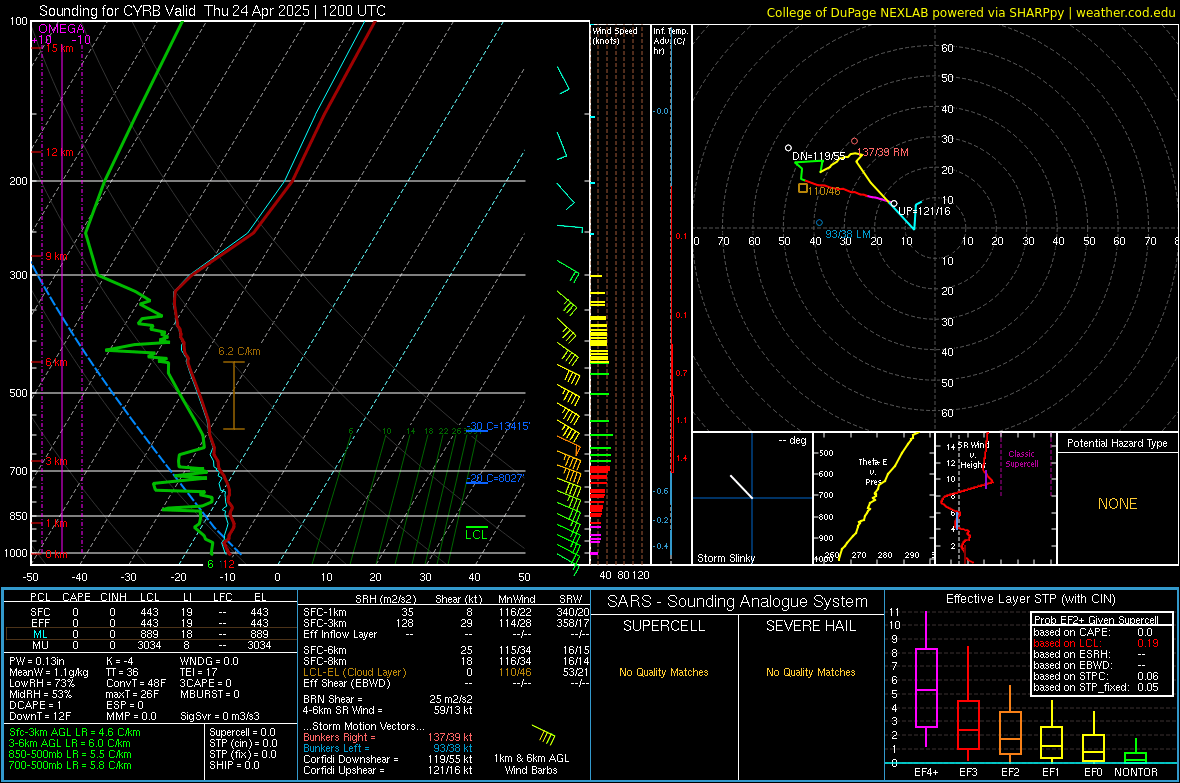This screenshot has height=783, width=1180.
Task: Click the CINH column header
Action: click(113, 597)
